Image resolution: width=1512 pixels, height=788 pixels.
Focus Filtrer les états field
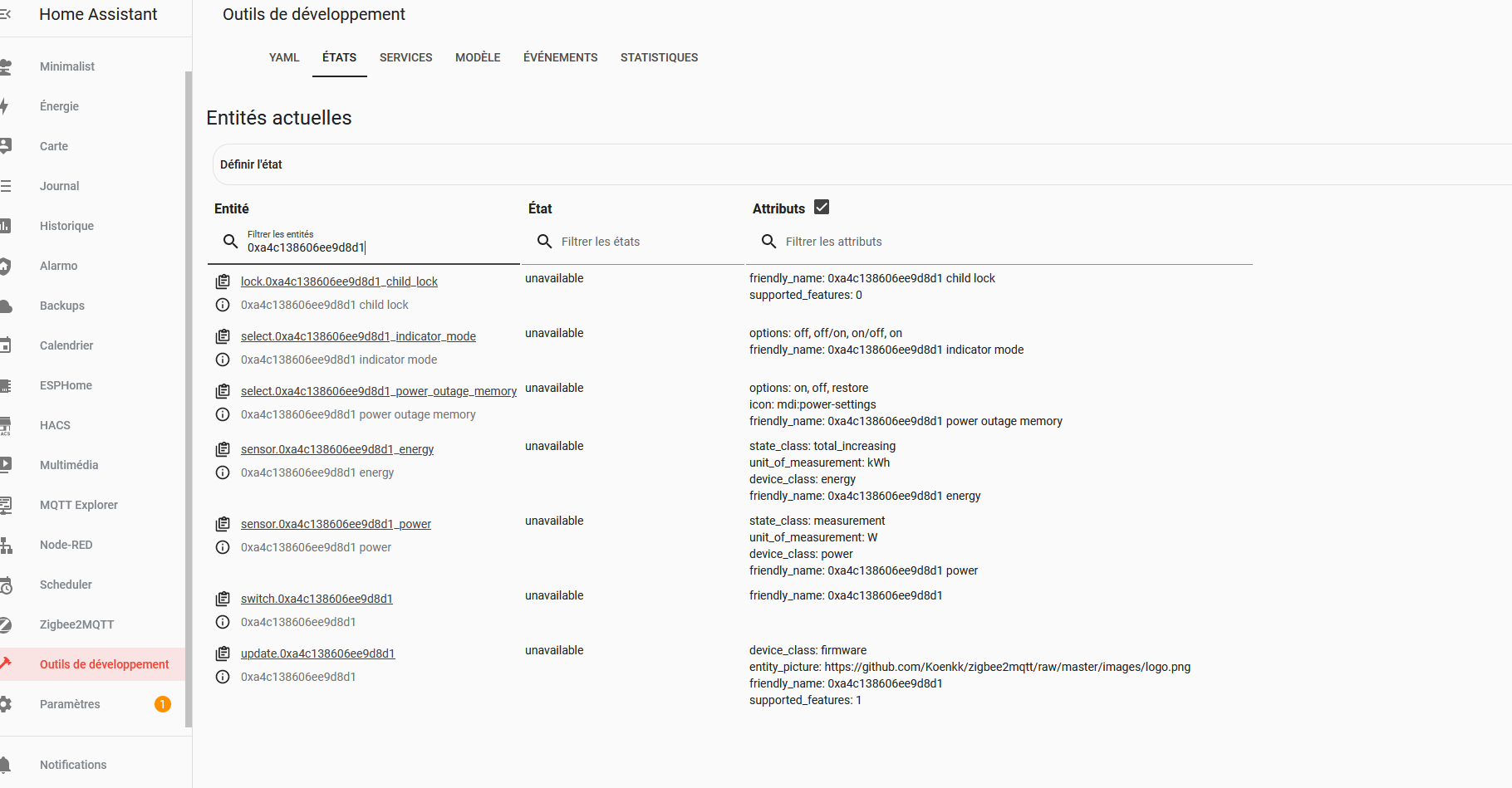tap(633, 242)
